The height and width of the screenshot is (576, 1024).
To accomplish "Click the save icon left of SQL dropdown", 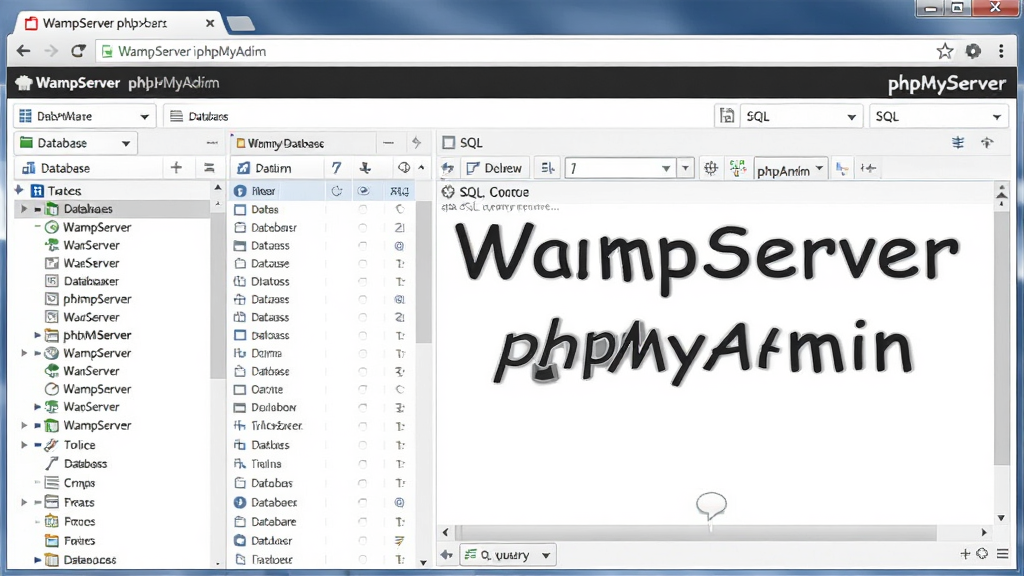I will [x=727, y=116].
